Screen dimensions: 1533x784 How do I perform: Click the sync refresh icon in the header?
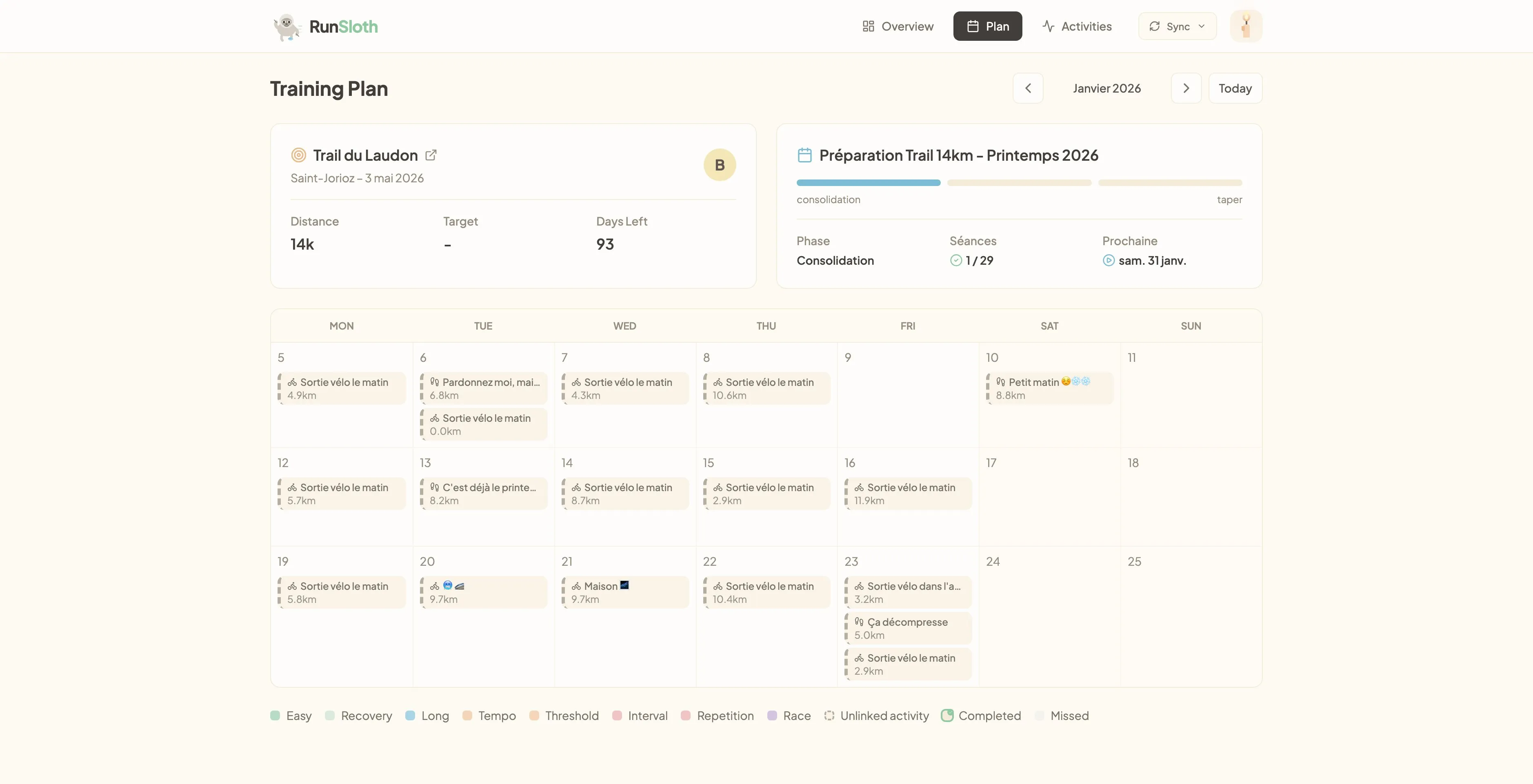1155,26
